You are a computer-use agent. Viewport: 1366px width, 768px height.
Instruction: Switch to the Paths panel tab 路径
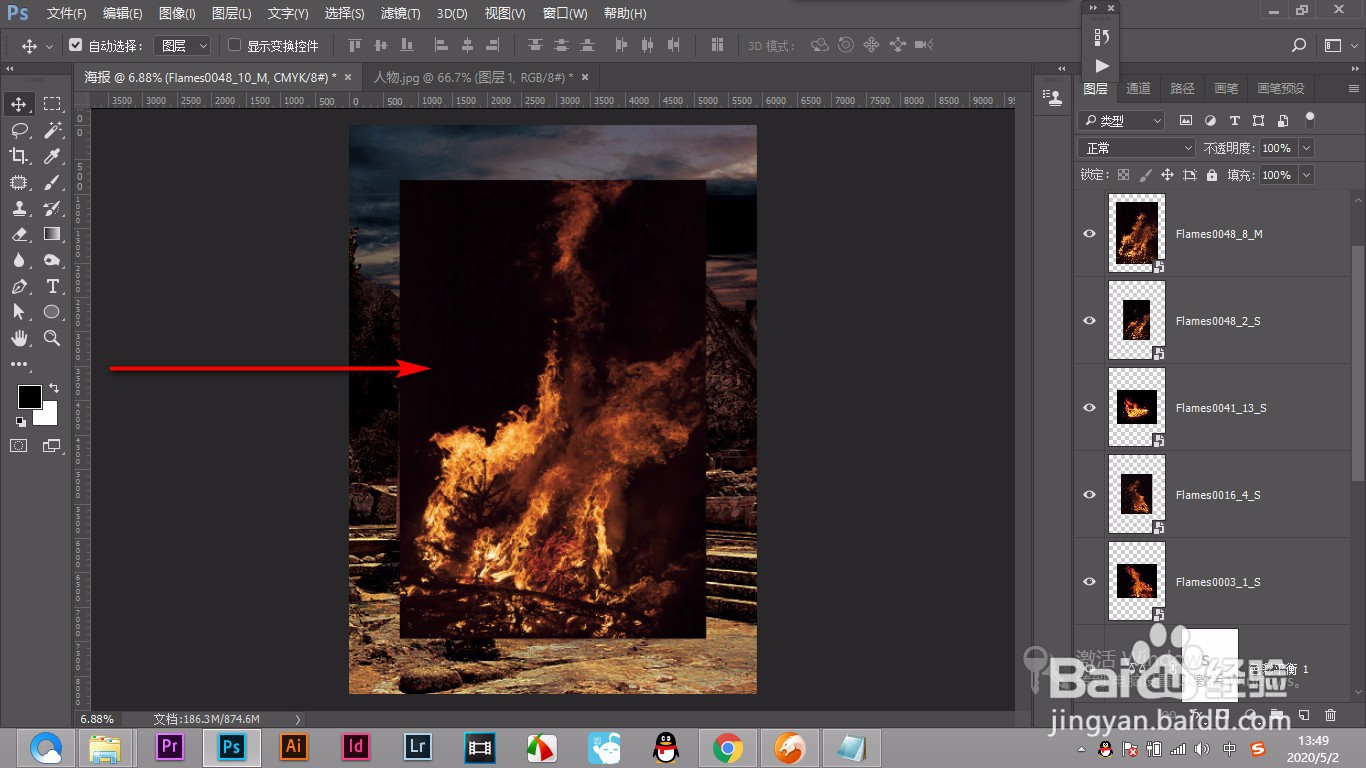[1183, 89]
